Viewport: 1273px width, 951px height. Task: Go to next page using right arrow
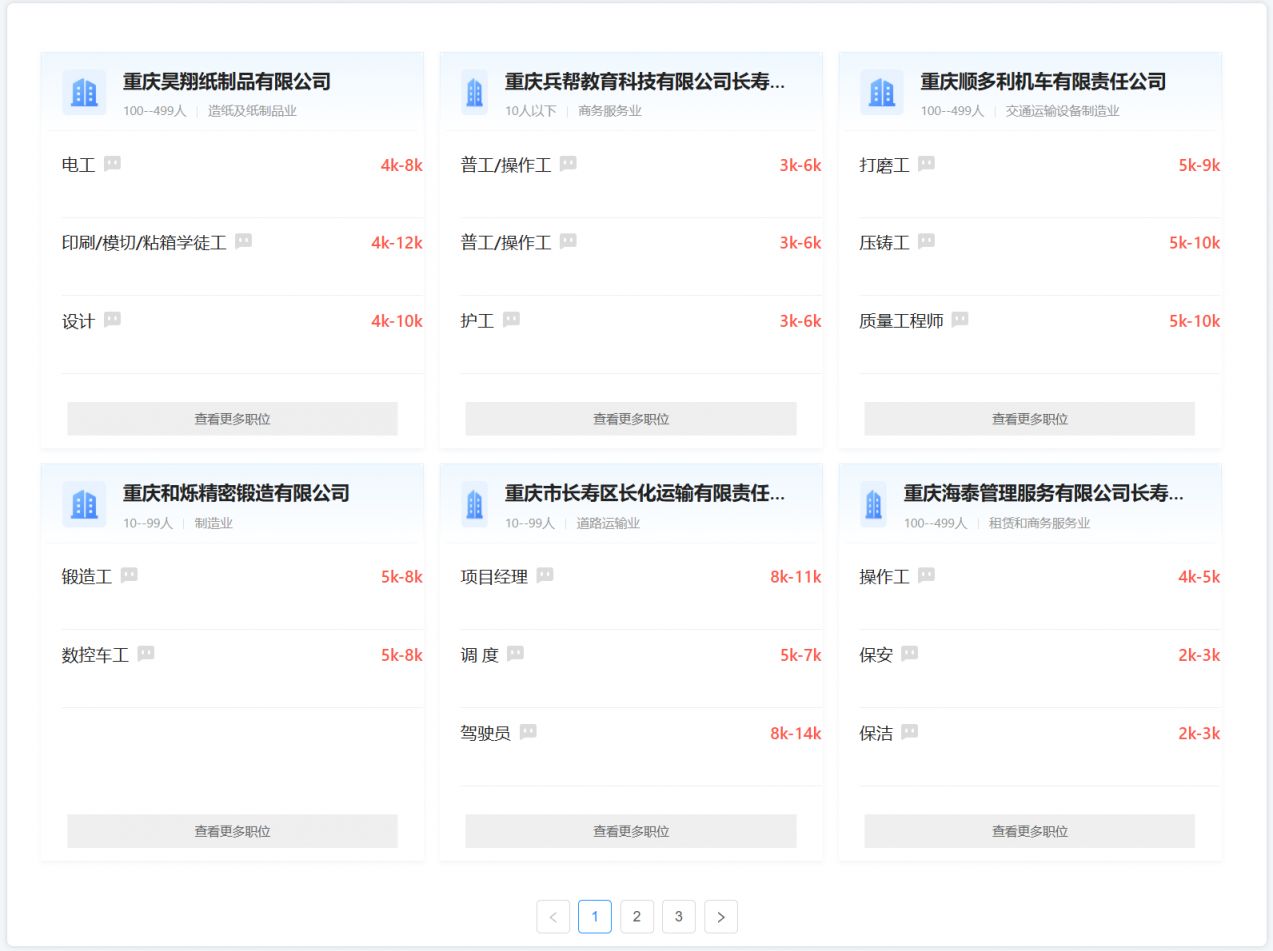[x=721, y=916]
